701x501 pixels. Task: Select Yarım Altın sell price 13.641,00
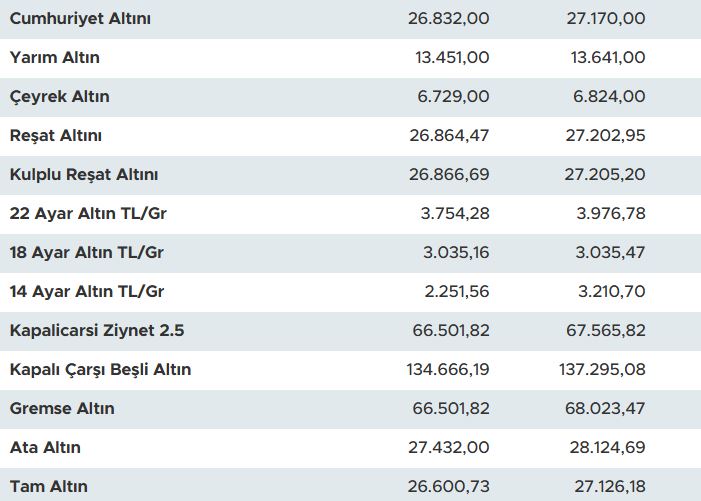tap(605, 58)
